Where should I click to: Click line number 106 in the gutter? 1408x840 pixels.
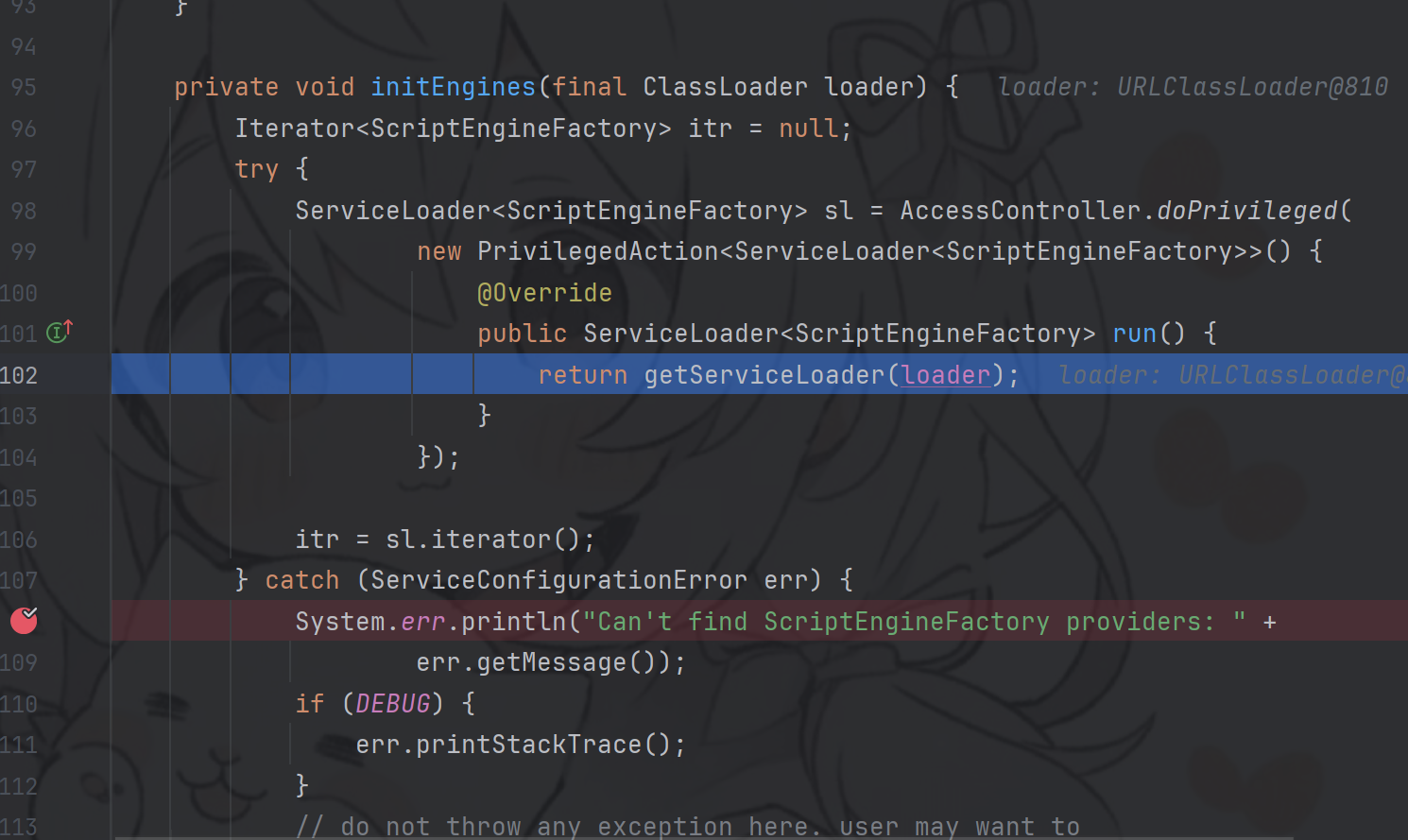pyautogui.click(x=19, y=540)
